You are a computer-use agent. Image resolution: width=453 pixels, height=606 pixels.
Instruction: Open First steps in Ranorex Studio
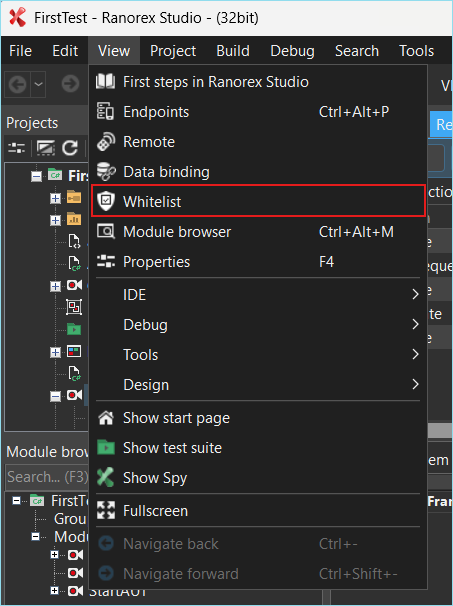(258, 82)
